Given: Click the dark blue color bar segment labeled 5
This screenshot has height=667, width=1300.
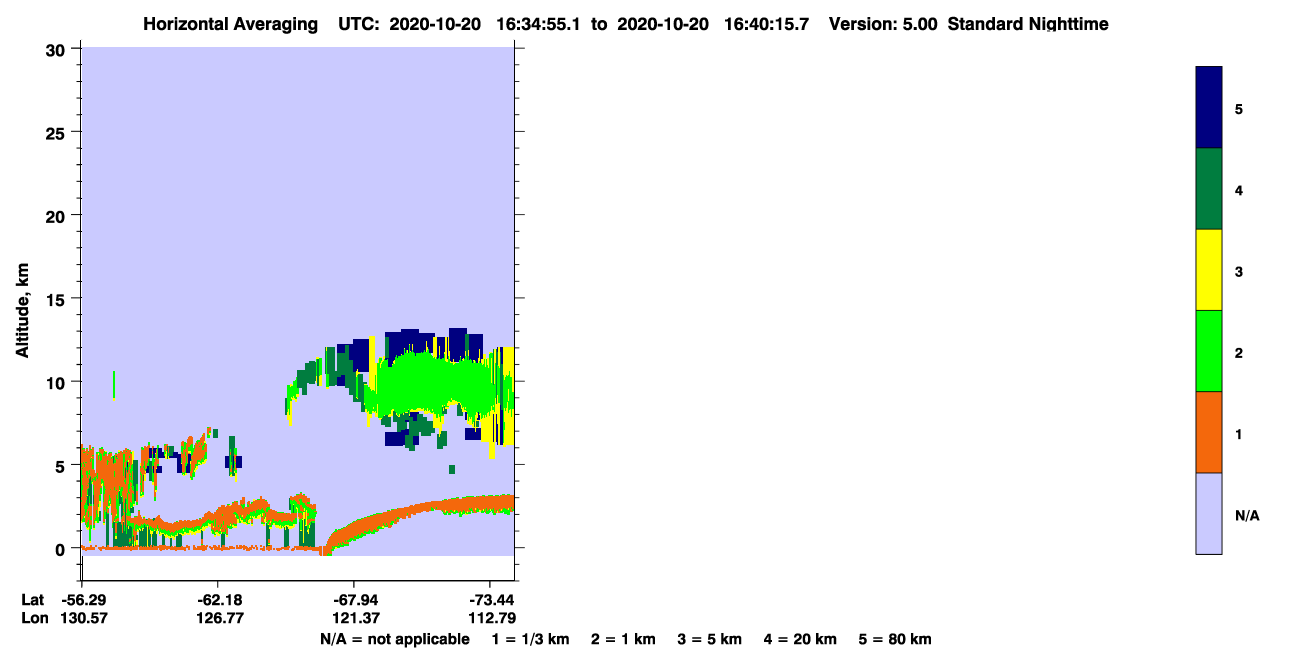Looking at the screenshot, I should [x=1209, y=108].
